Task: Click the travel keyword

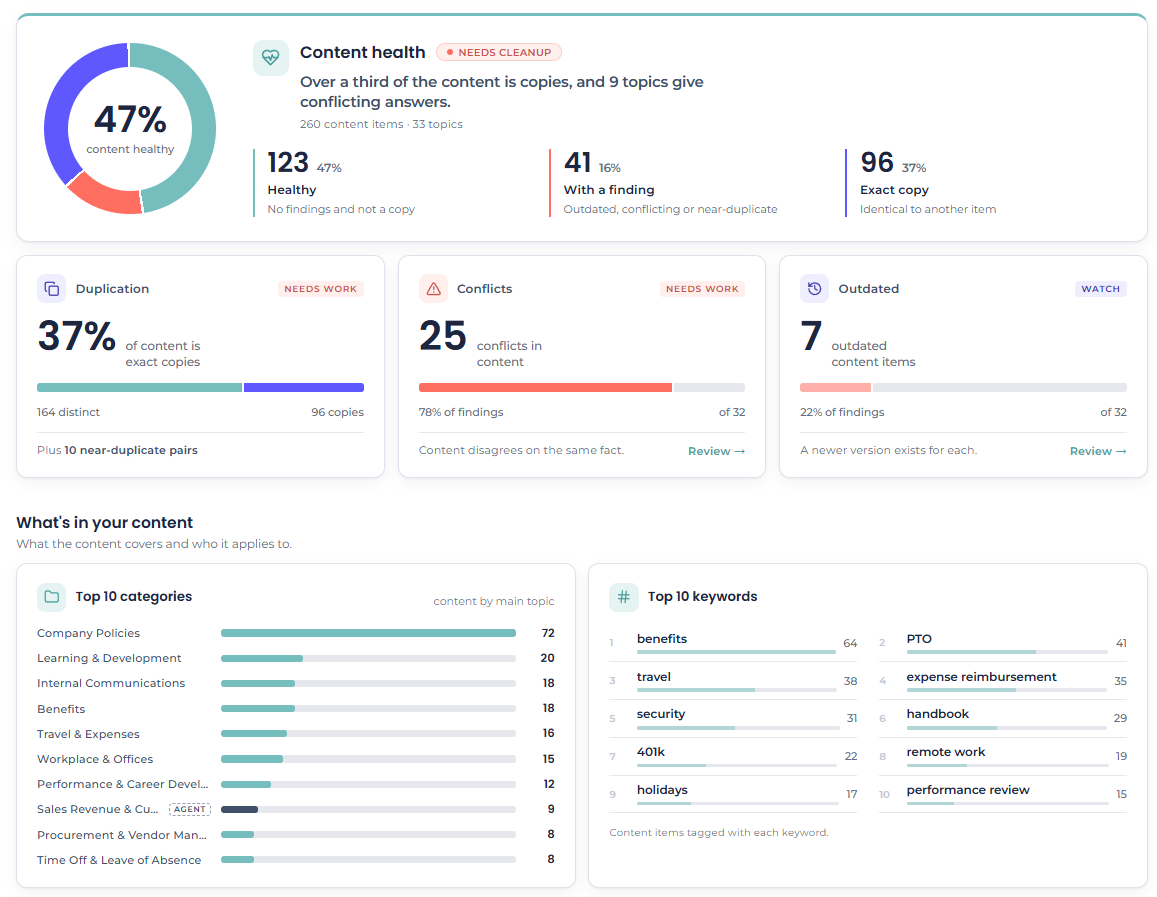Action: pyautogui.click(x=653, y=676)
